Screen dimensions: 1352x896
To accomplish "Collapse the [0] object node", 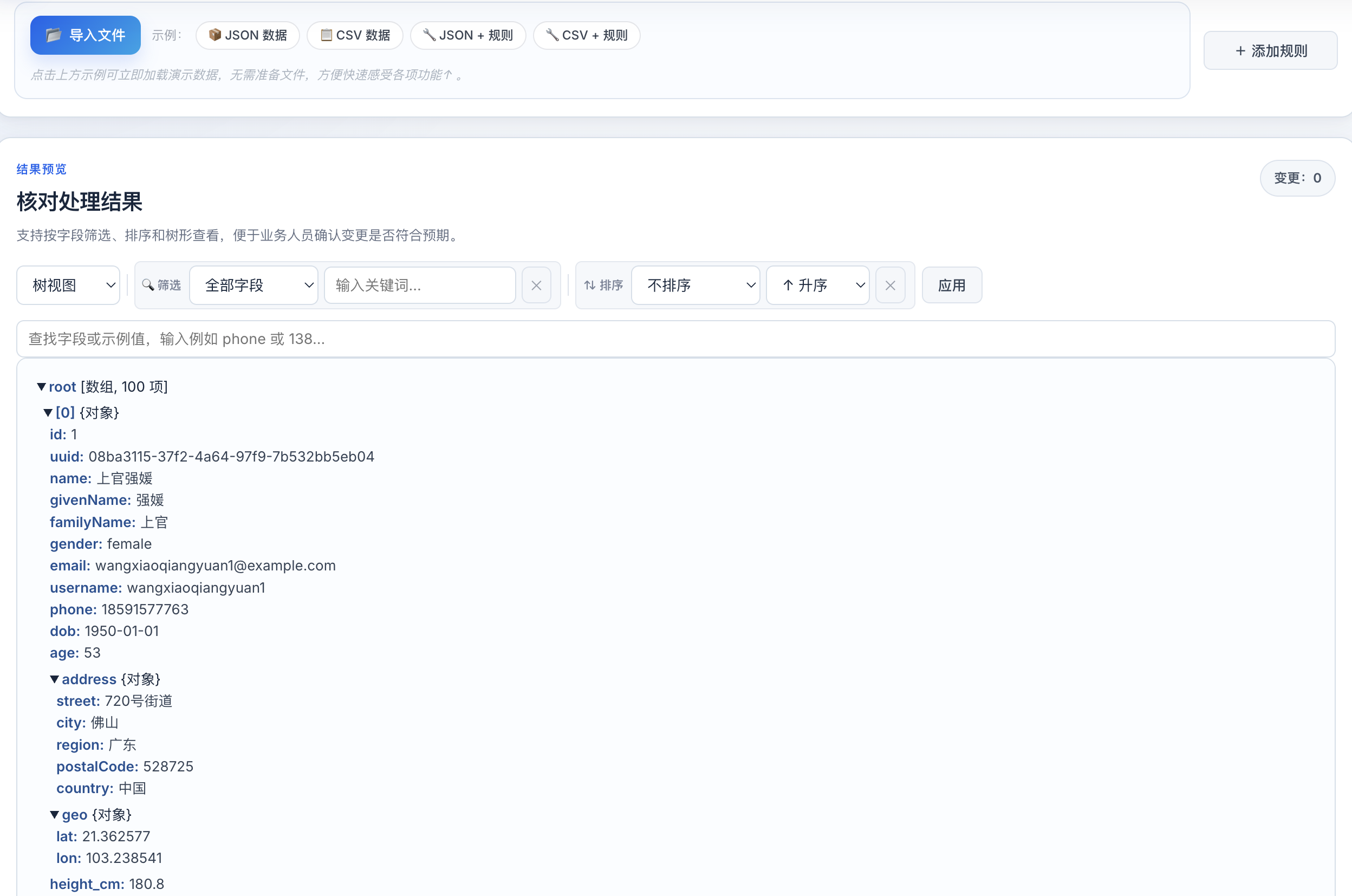I will [48, 412].
